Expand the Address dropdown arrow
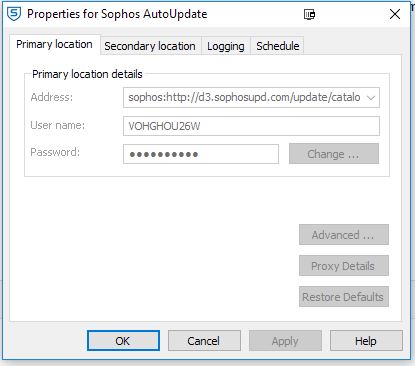Viewport: 415px width, 366px height. click(371, 98)
